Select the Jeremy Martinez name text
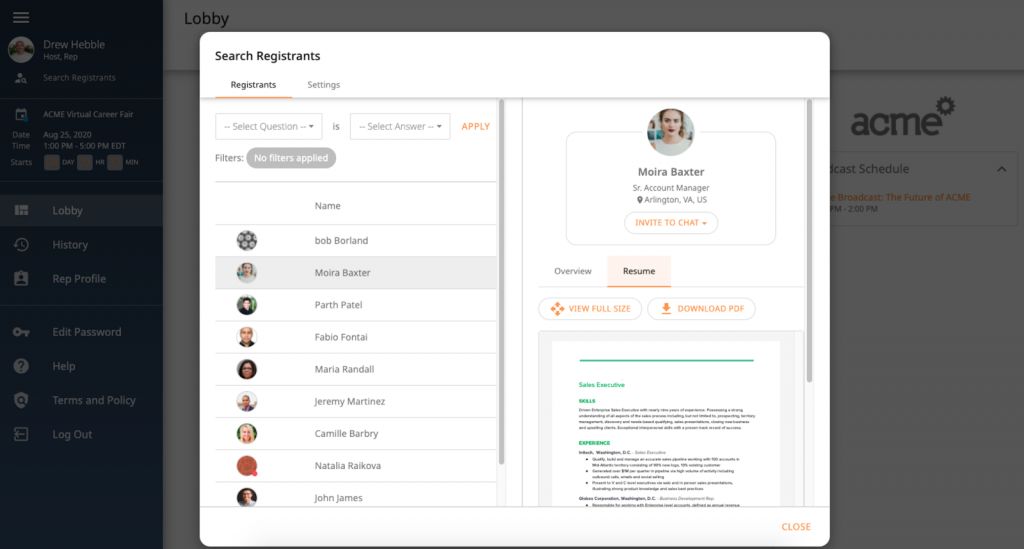This screenshot has height=549, width=1024. [349, 401]
